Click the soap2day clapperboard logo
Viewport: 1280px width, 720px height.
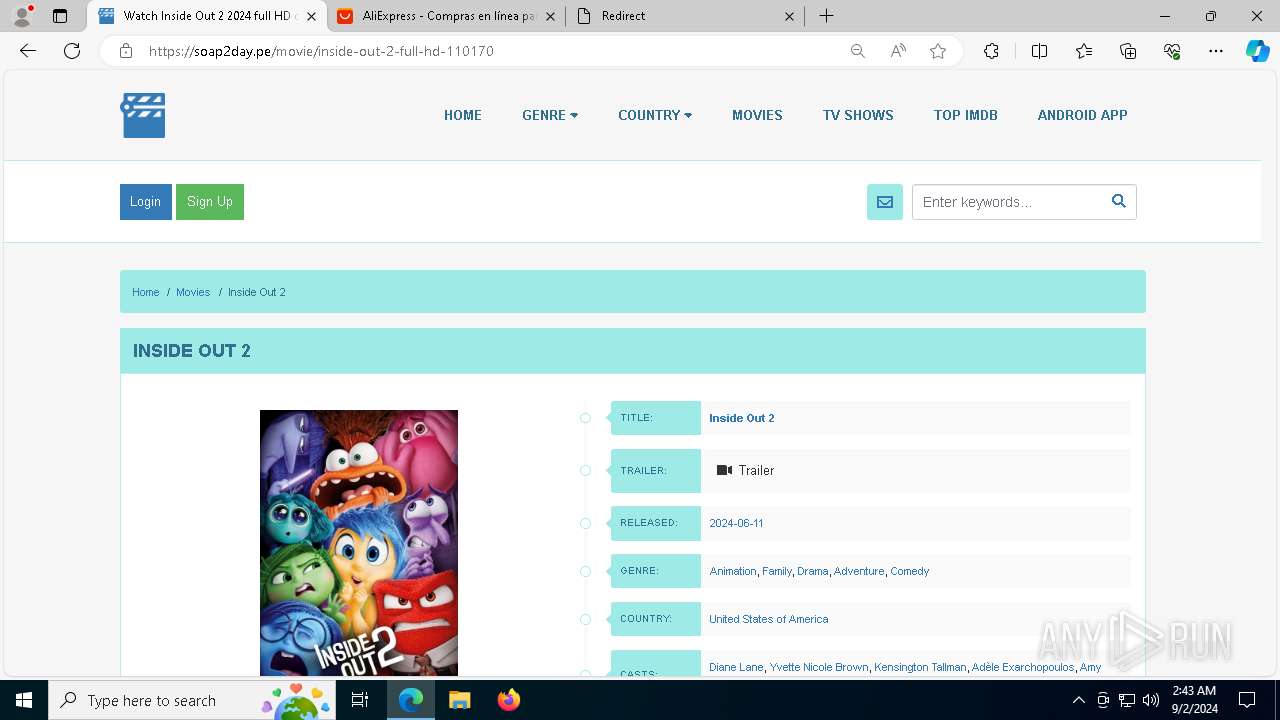click(143, 115)
